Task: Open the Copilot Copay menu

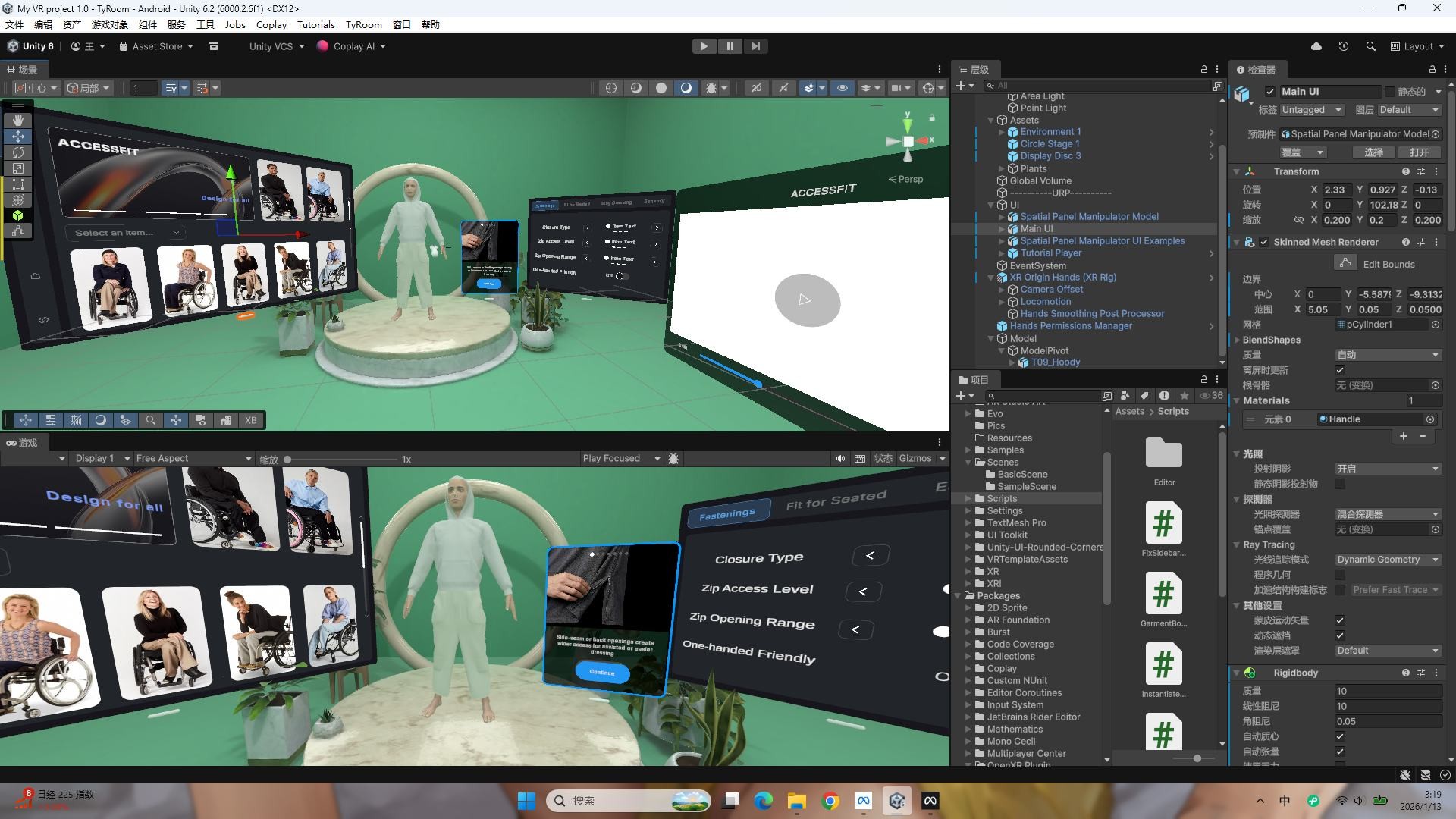Action: (x=271, y=24)
